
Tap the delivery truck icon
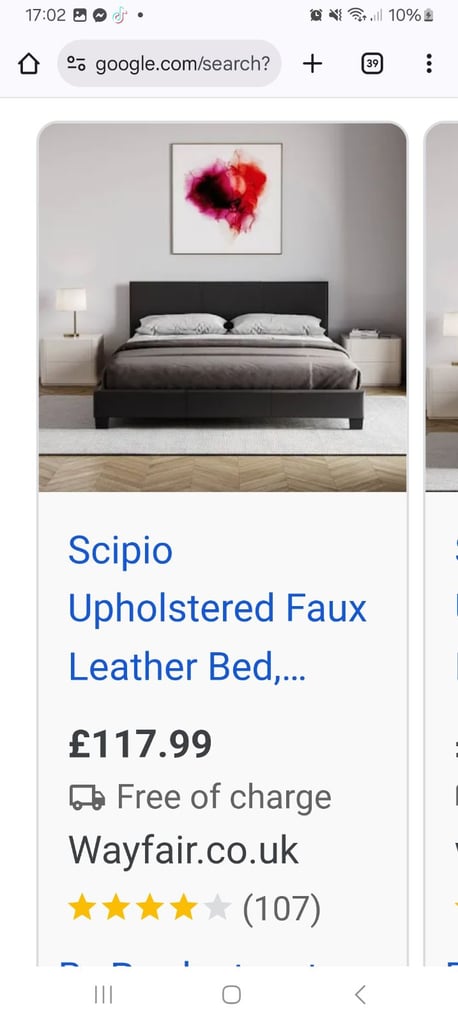[x=87, y=797]
